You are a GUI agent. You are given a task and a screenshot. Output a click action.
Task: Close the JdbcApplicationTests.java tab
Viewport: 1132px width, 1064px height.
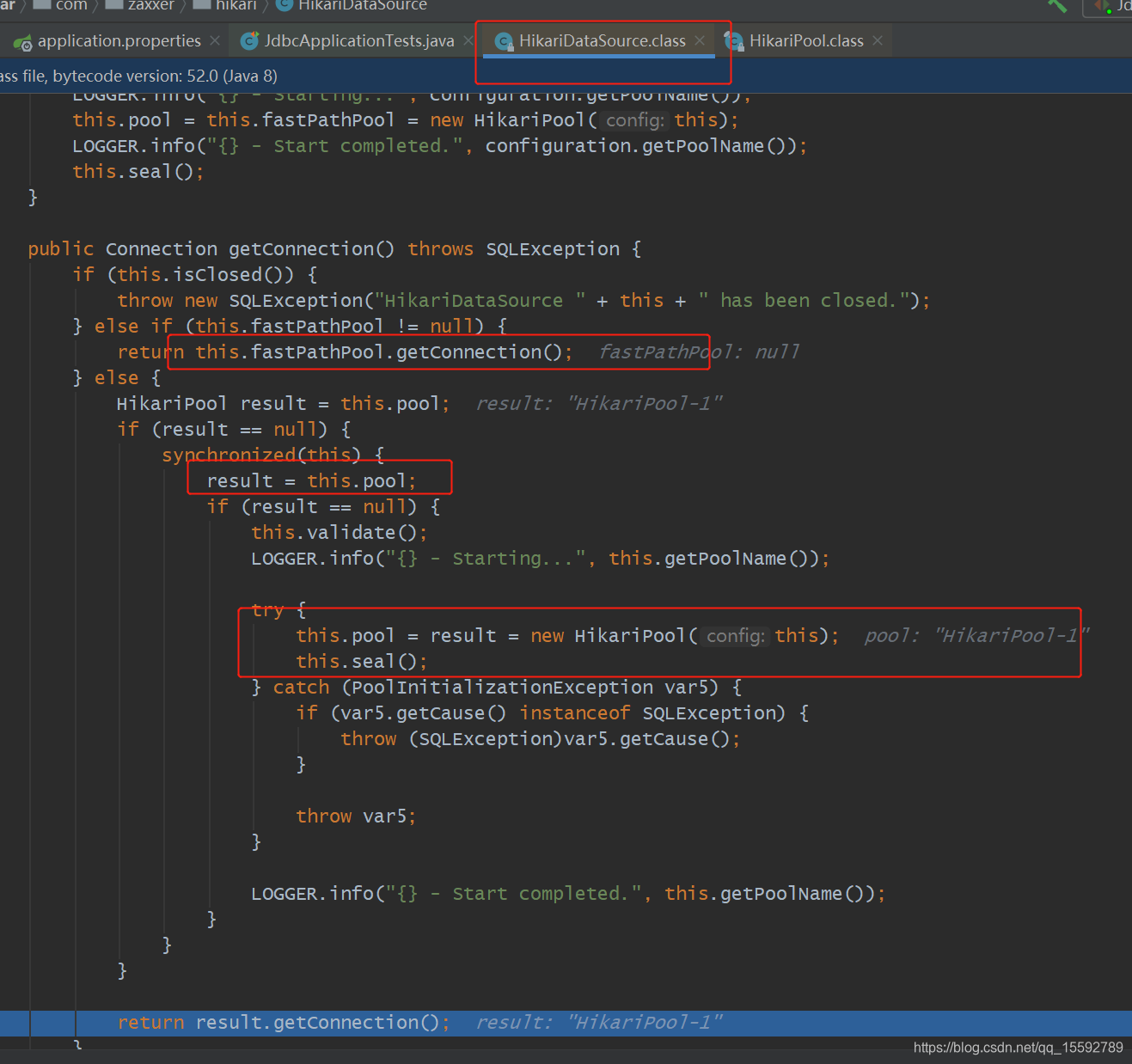[468, 40]
